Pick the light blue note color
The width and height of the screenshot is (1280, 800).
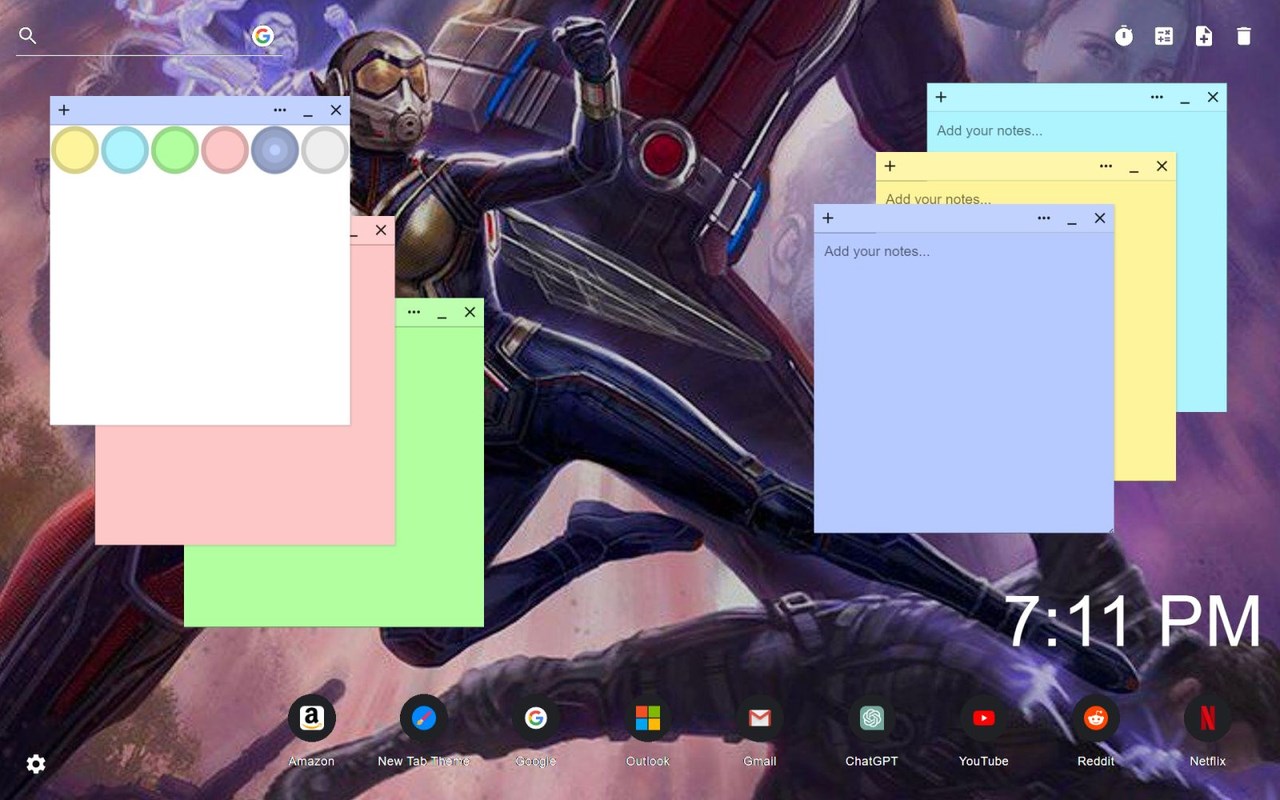click(125, 150)
